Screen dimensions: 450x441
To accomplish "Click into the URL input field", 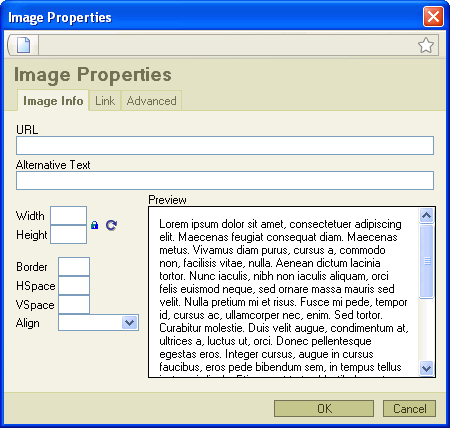I will coord(225,145).
